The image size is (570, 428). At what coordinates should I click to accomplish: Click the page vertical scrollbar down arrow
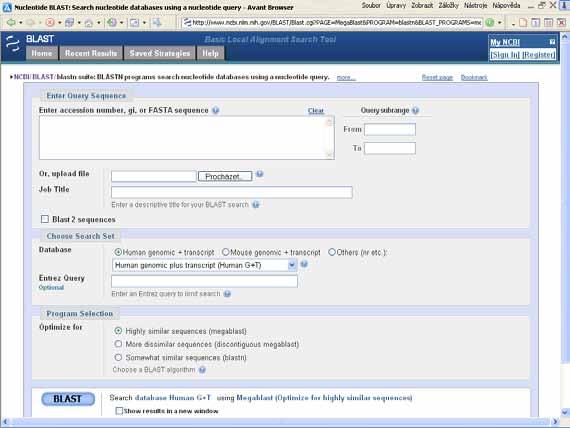point(565,412)
